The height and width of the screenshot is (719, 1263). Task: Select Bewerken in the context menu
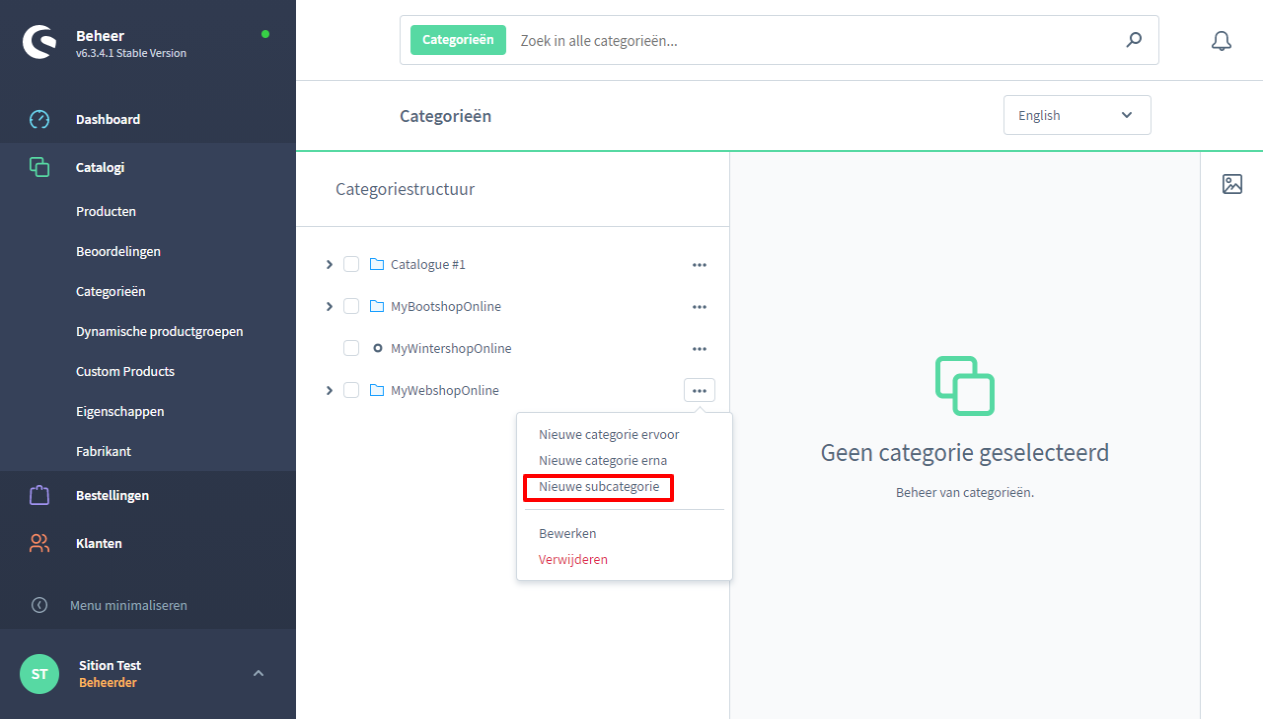coord(567,533)
